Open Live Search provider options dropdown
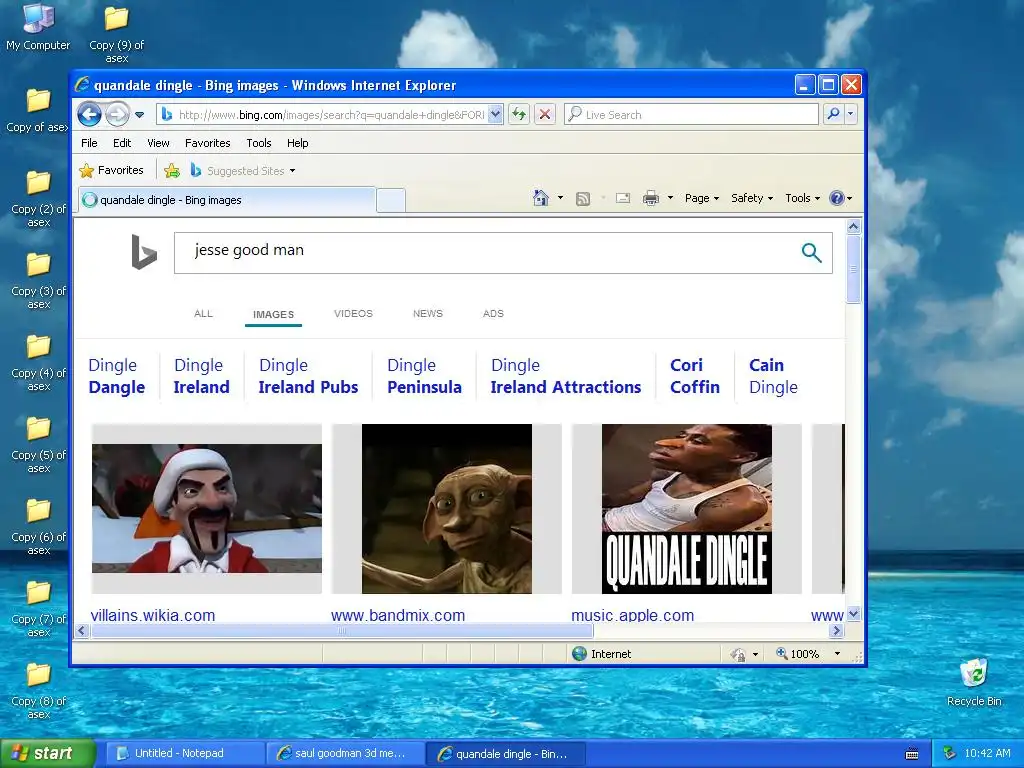This screenshot has height=768, width=1024. [850, 114]
